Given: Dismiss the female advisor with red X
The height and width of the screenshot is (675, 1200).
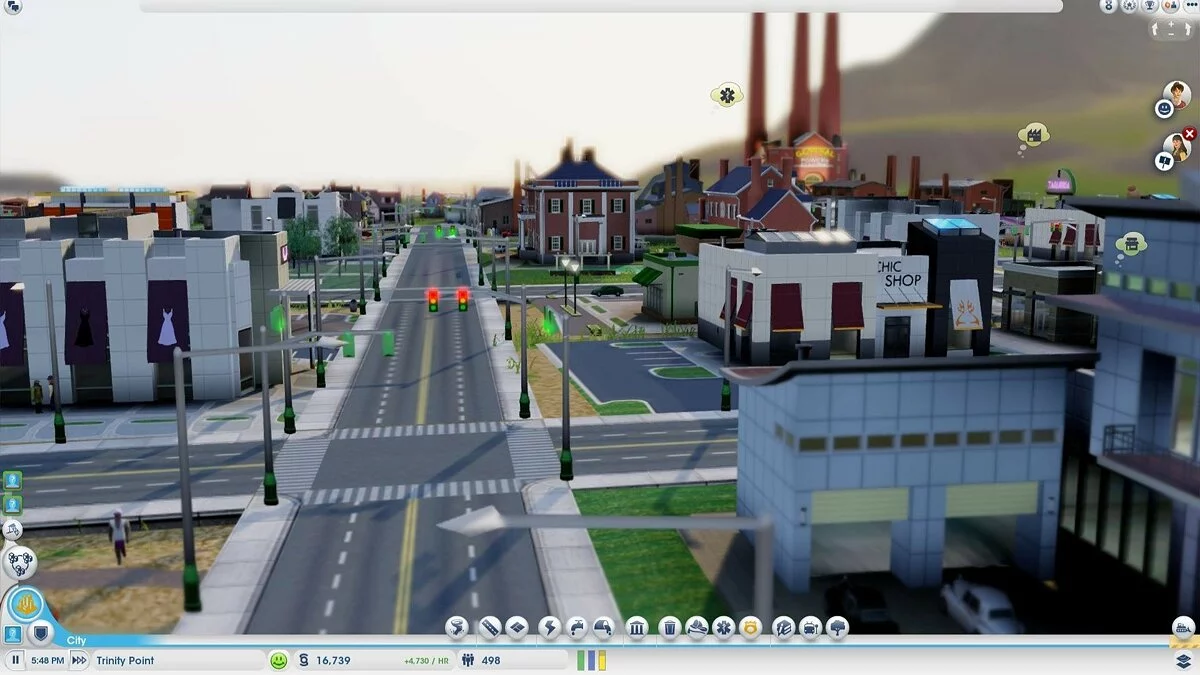Looking at the screenshot, I should [x=1189, y=134].
